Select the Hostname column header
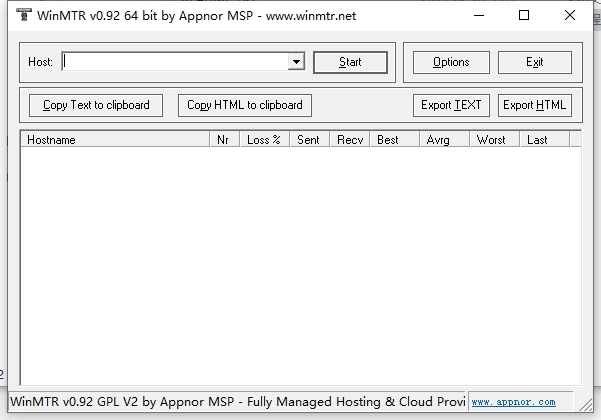The width and height of the screenshot is (601, 420). pyautogui.click(x=115, y=139)
